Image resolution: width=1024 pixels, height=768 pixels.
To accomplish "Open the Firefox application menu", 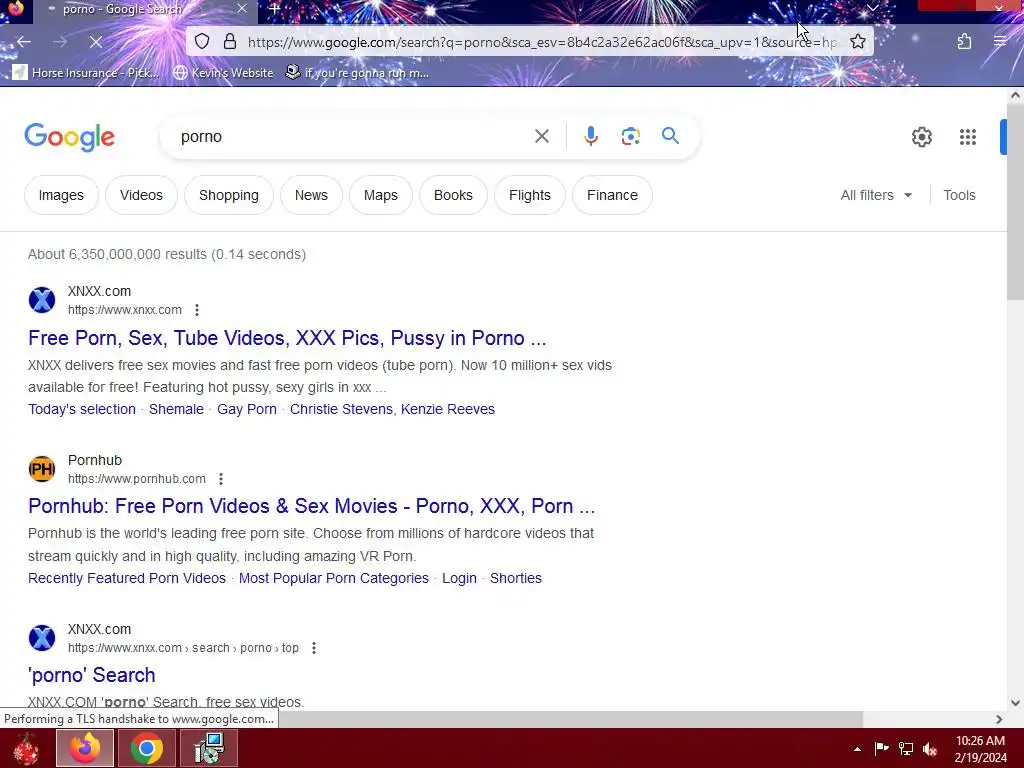I will pos(1000,42).
